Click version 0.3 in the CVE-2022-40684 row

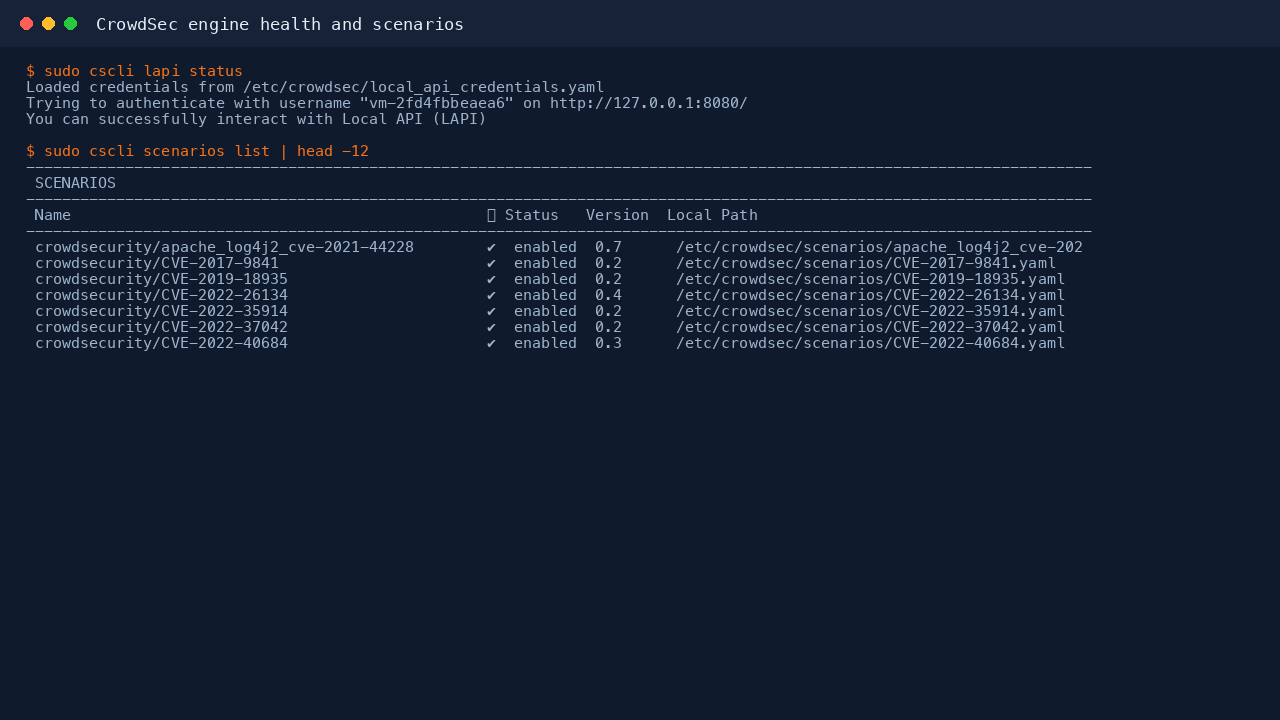608,343
